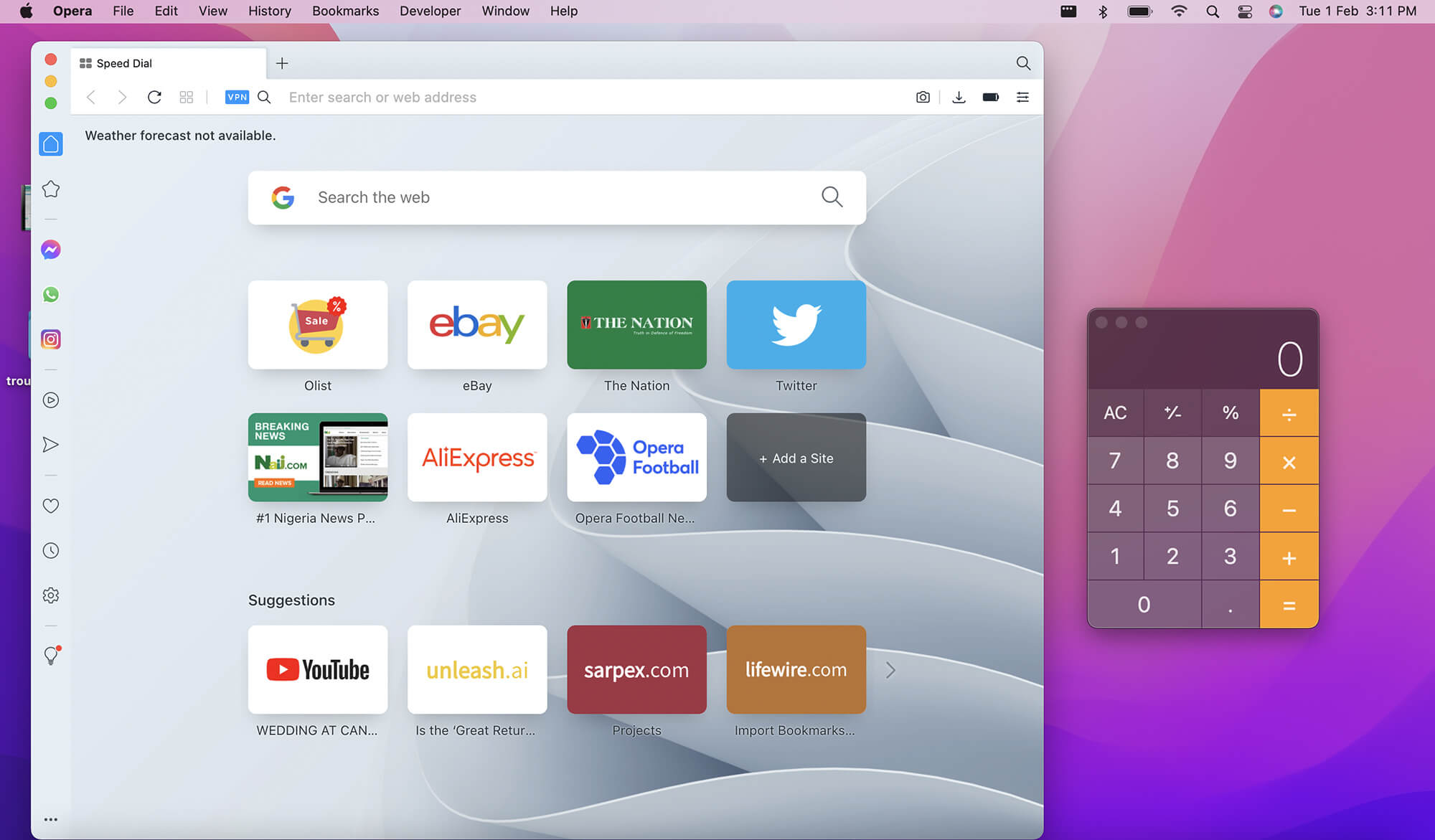Open Instagram from the sidebar

(x=50, y=339)
